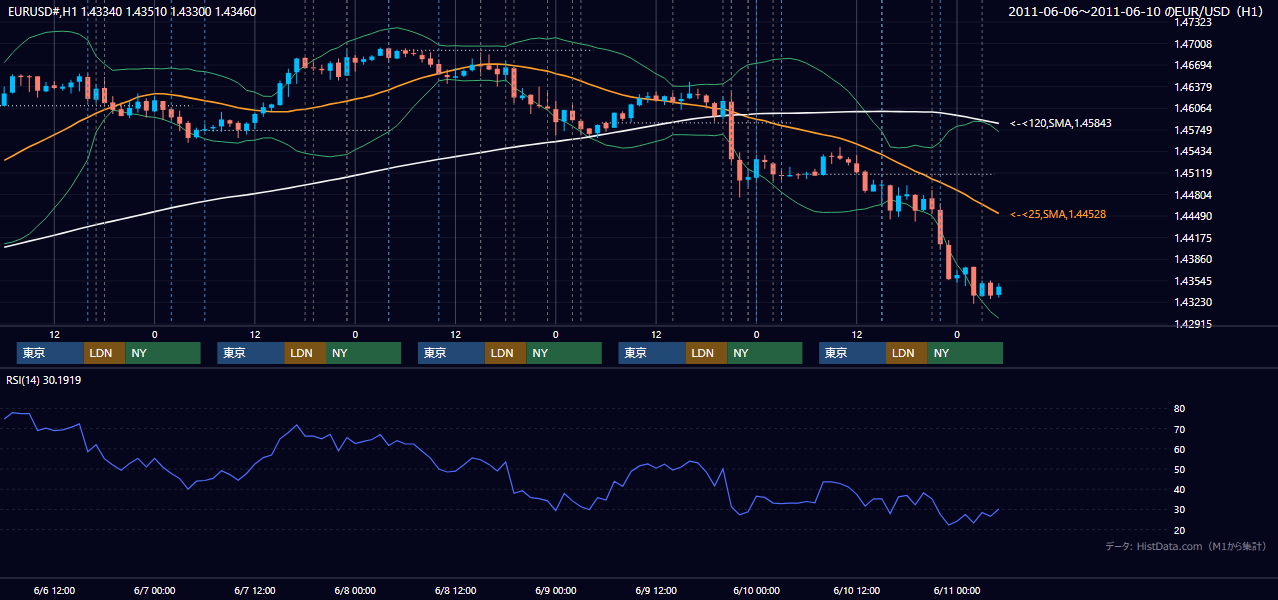The width and height of the screenshot is (1278, 600).
Task: Pick RSI scale level 50
Action: [1179, 469]
